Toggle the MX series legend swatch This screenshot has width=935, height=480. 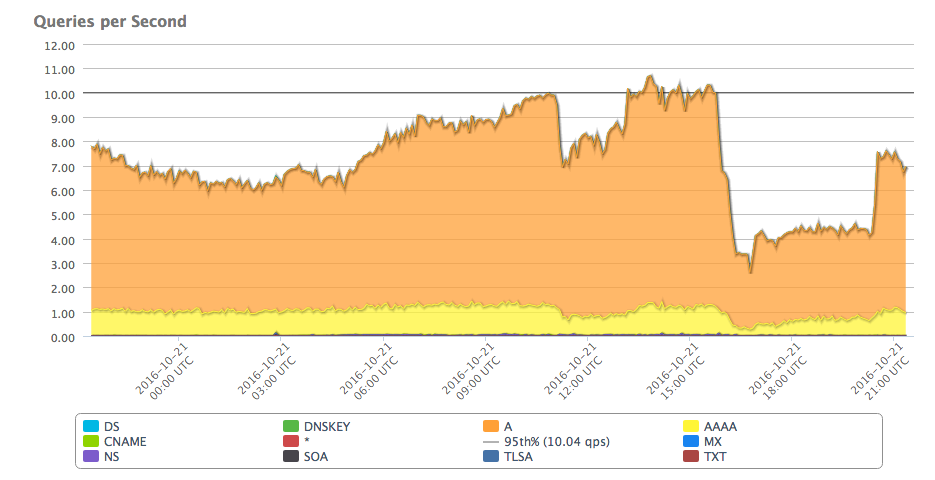click(x=691, y=441)
